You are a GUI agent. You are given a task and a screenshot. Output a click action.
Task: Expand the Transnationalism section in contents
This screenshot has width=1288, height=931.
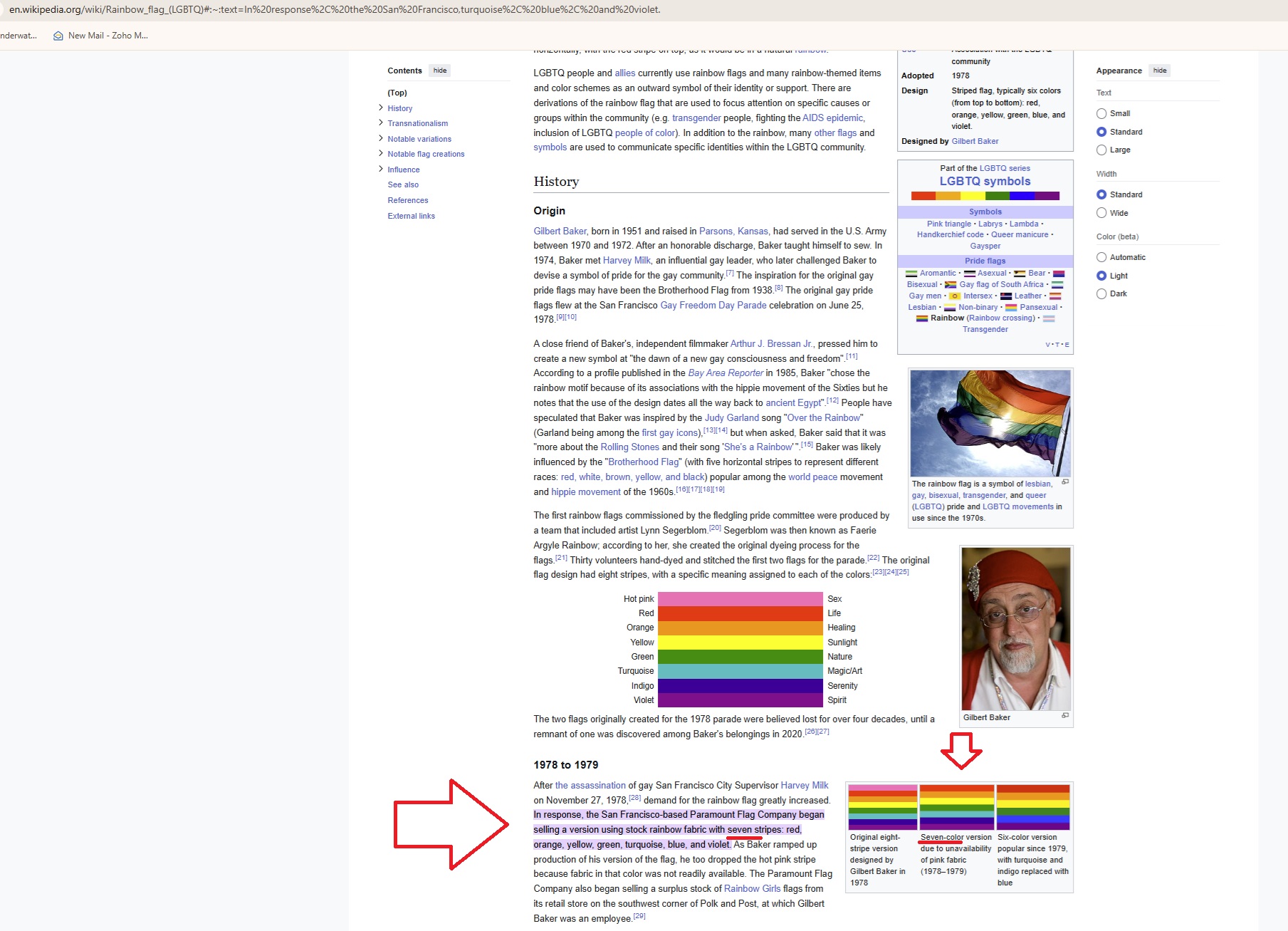[x=381, y=123]
